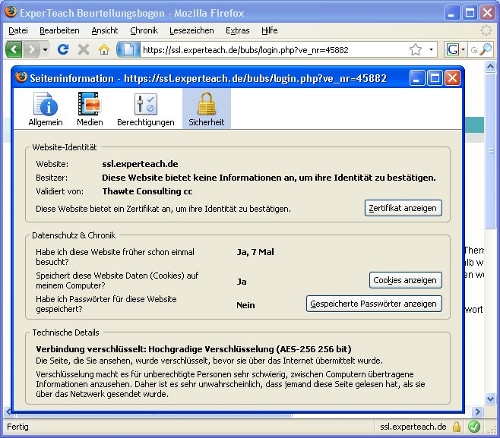
Task: Open Gespeicherte Passwörter anzeigen
Action: click(374, 304)
